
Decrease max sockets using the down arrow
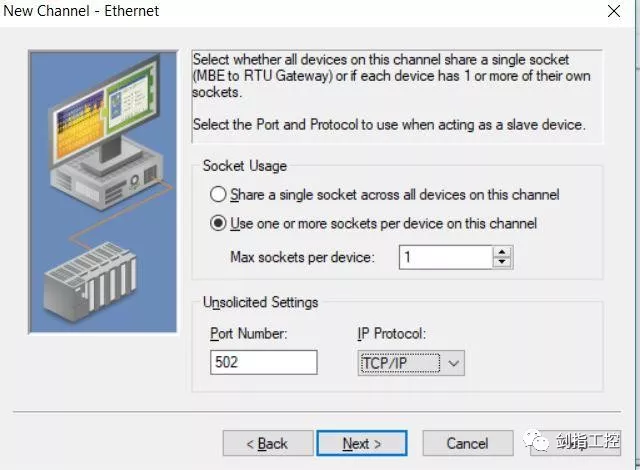502,263
